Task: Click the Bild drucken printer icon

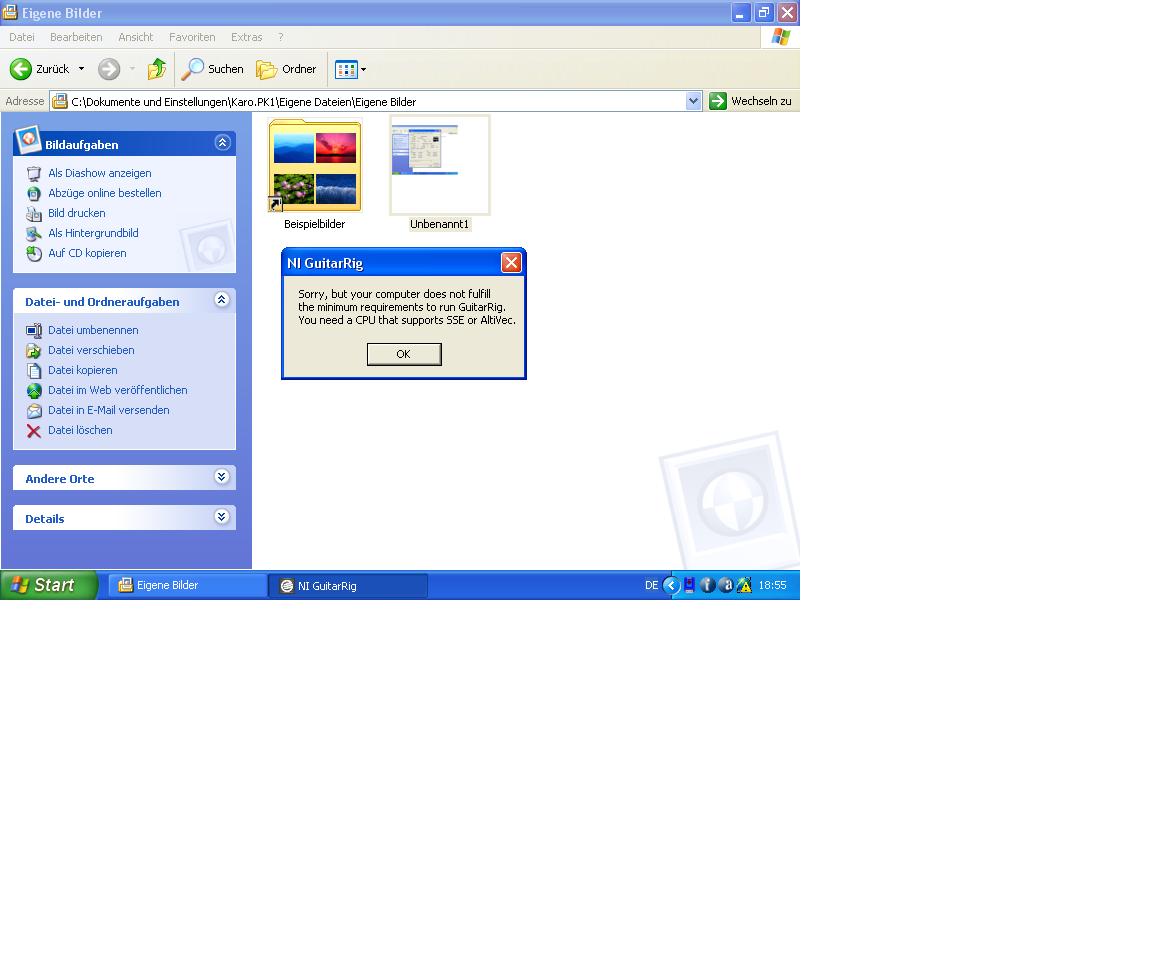Action: 34,214
